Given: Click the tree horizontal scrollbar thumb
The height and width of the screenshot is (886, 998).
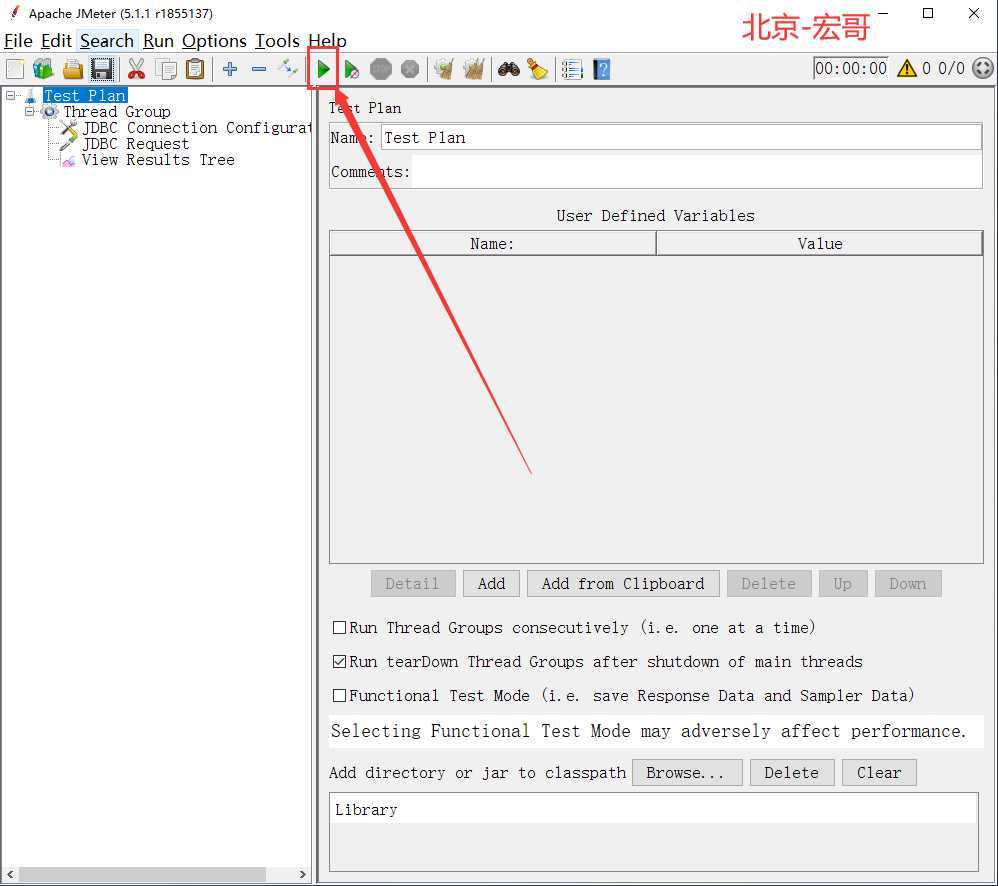Looking at the screenshot, I should tap(141, 875).
